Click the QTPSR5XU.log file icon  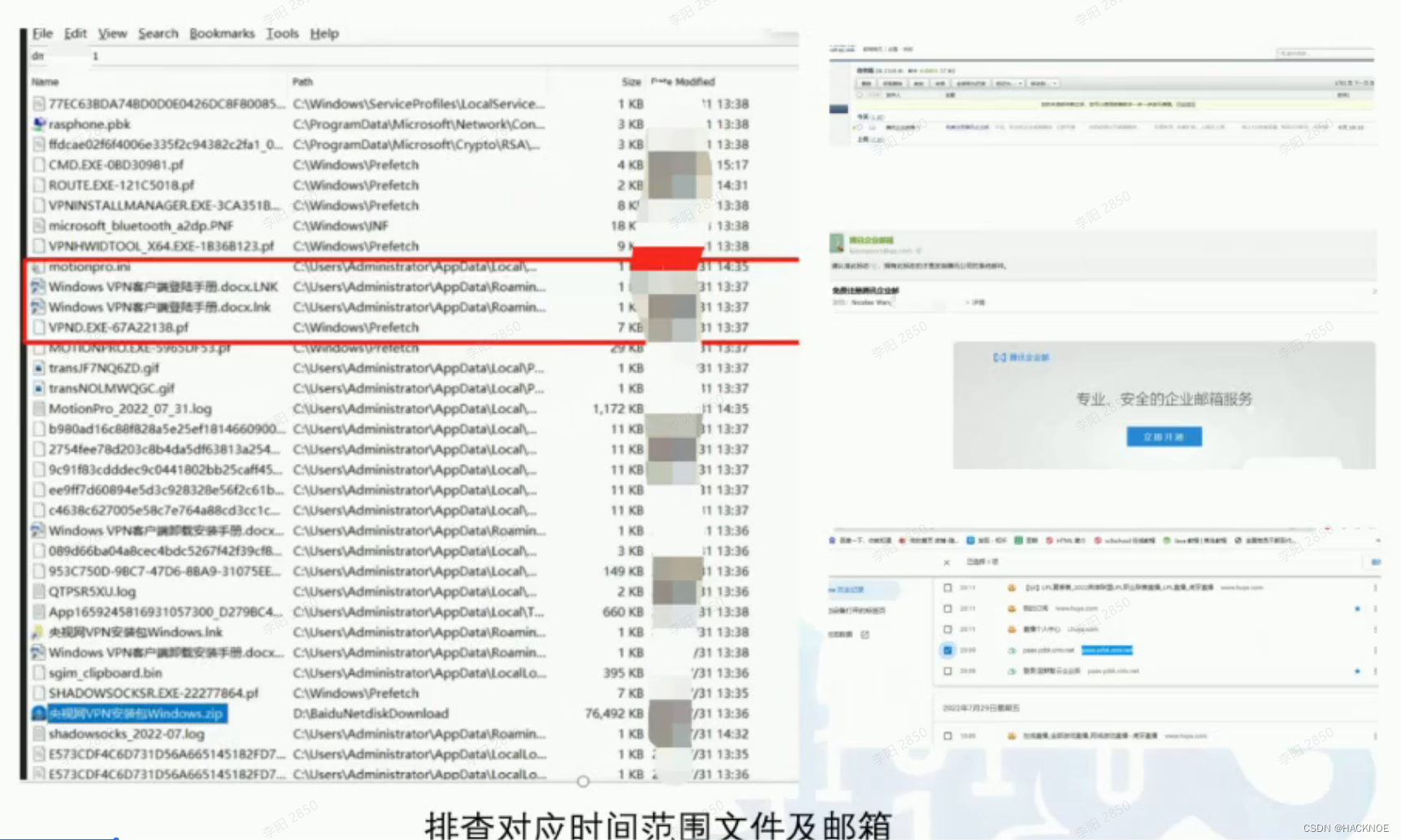(x=38, y=591)
